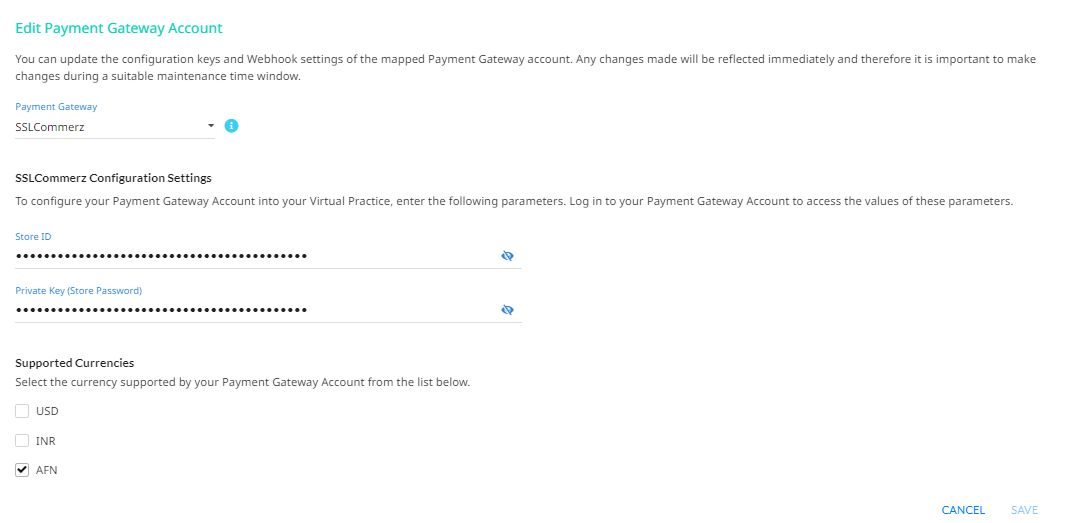Select the SSLCommerz gateway combo box
This screenshot has width=1066, height=523.
click(x=115, y=126)
